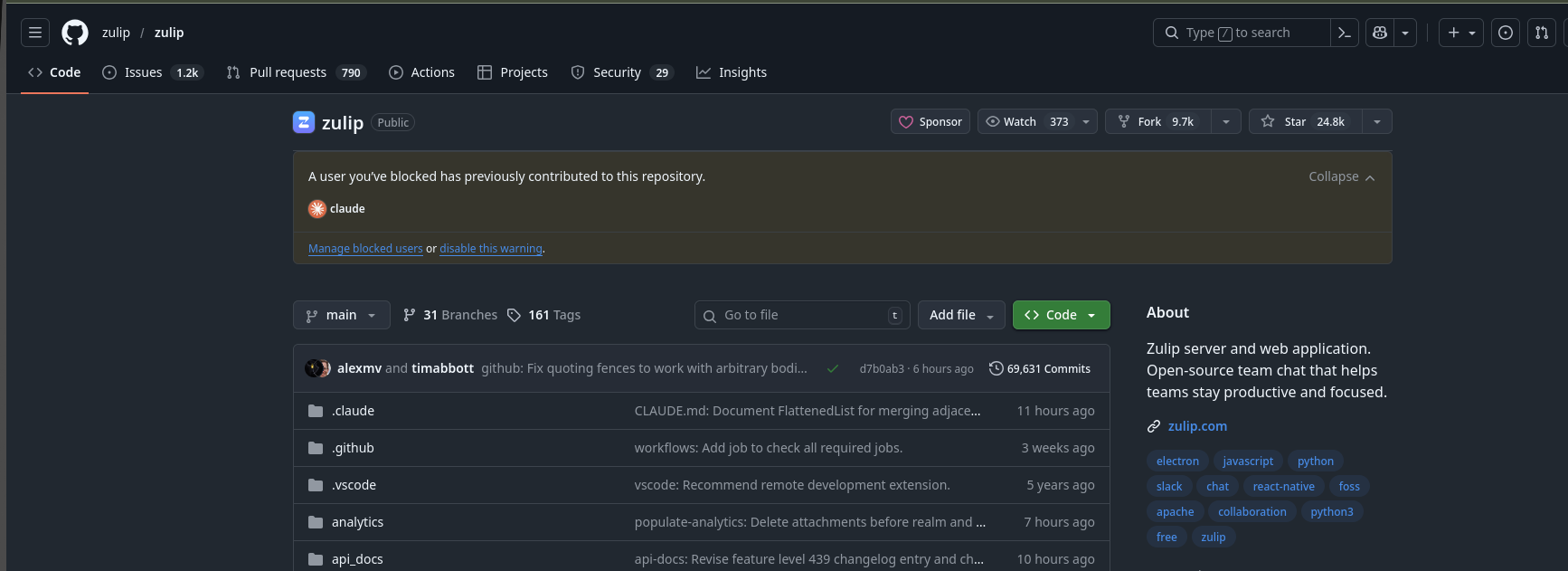
Task: Focus the Go to file field
Action: 802,315
